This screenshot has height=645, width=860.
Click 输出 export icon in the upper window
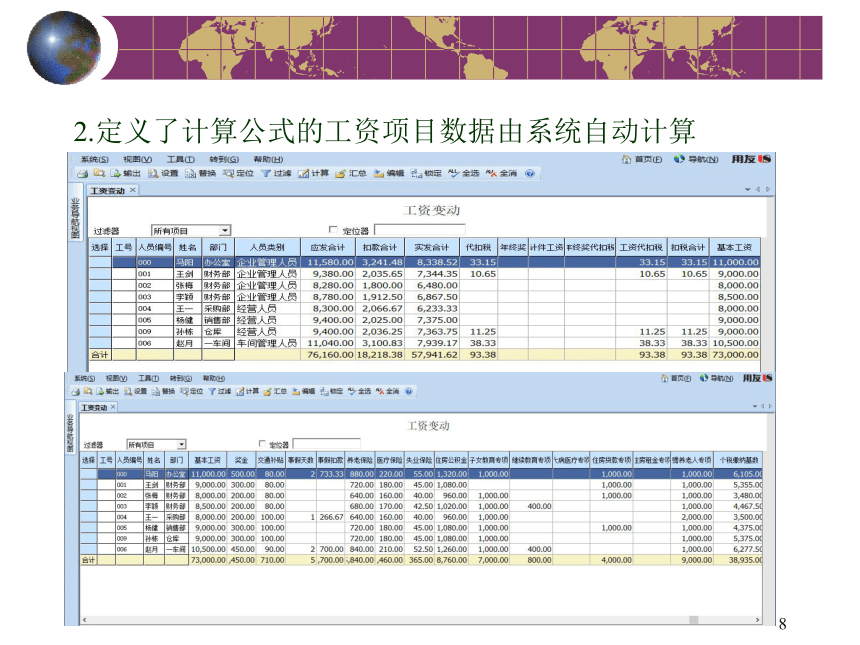point(126,173)
